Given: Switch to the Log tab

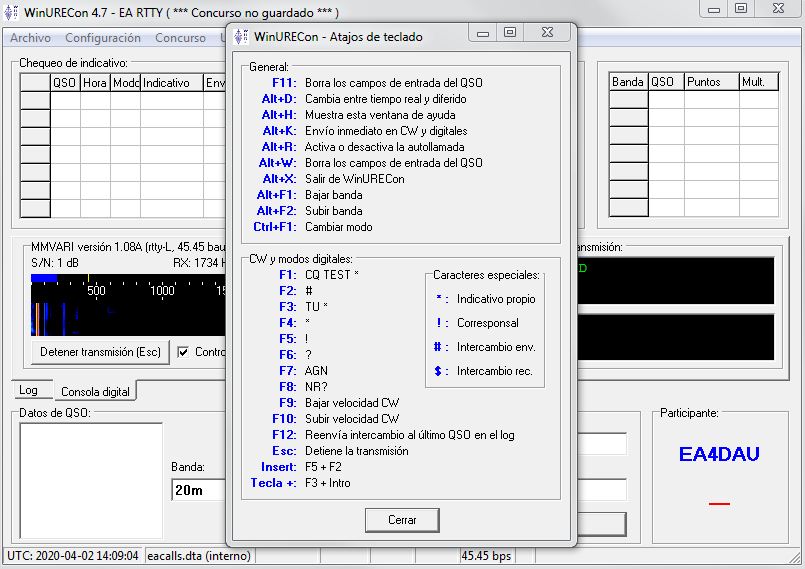Looking at the screenshot, I should [x=28, y=390].
